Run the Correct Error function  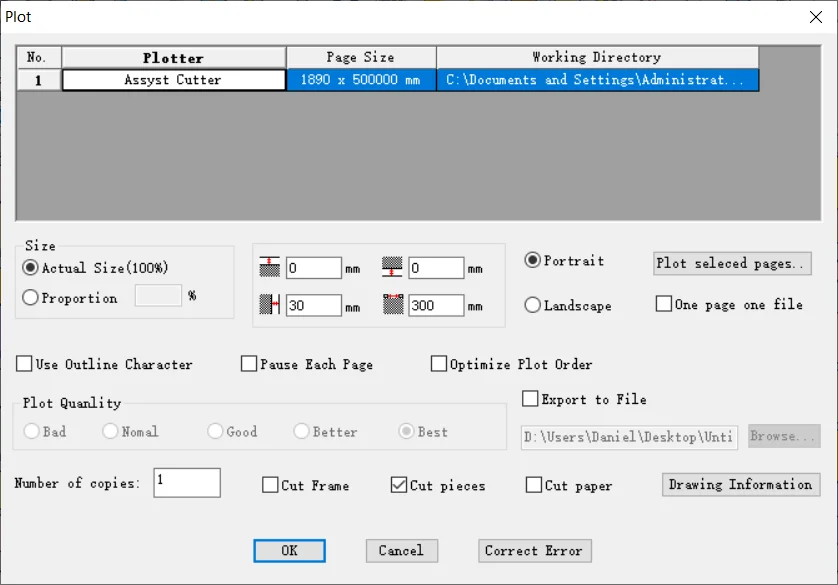534,550
